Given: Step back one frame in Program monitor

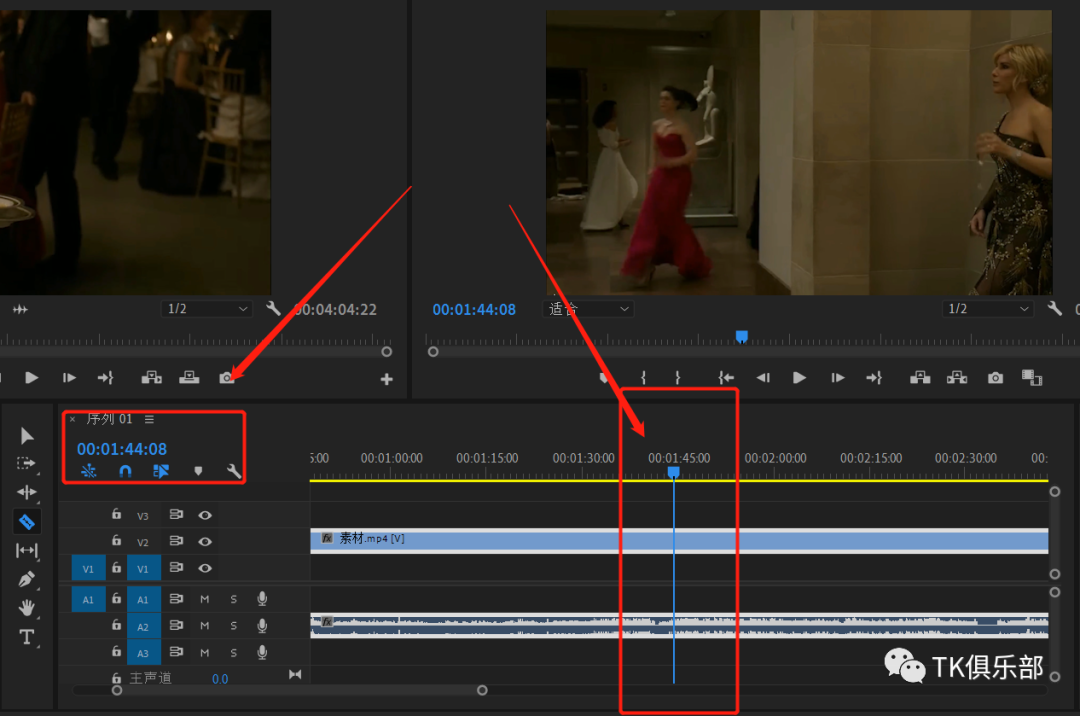Looking at the screenshot, I should (x=762, y=377).
